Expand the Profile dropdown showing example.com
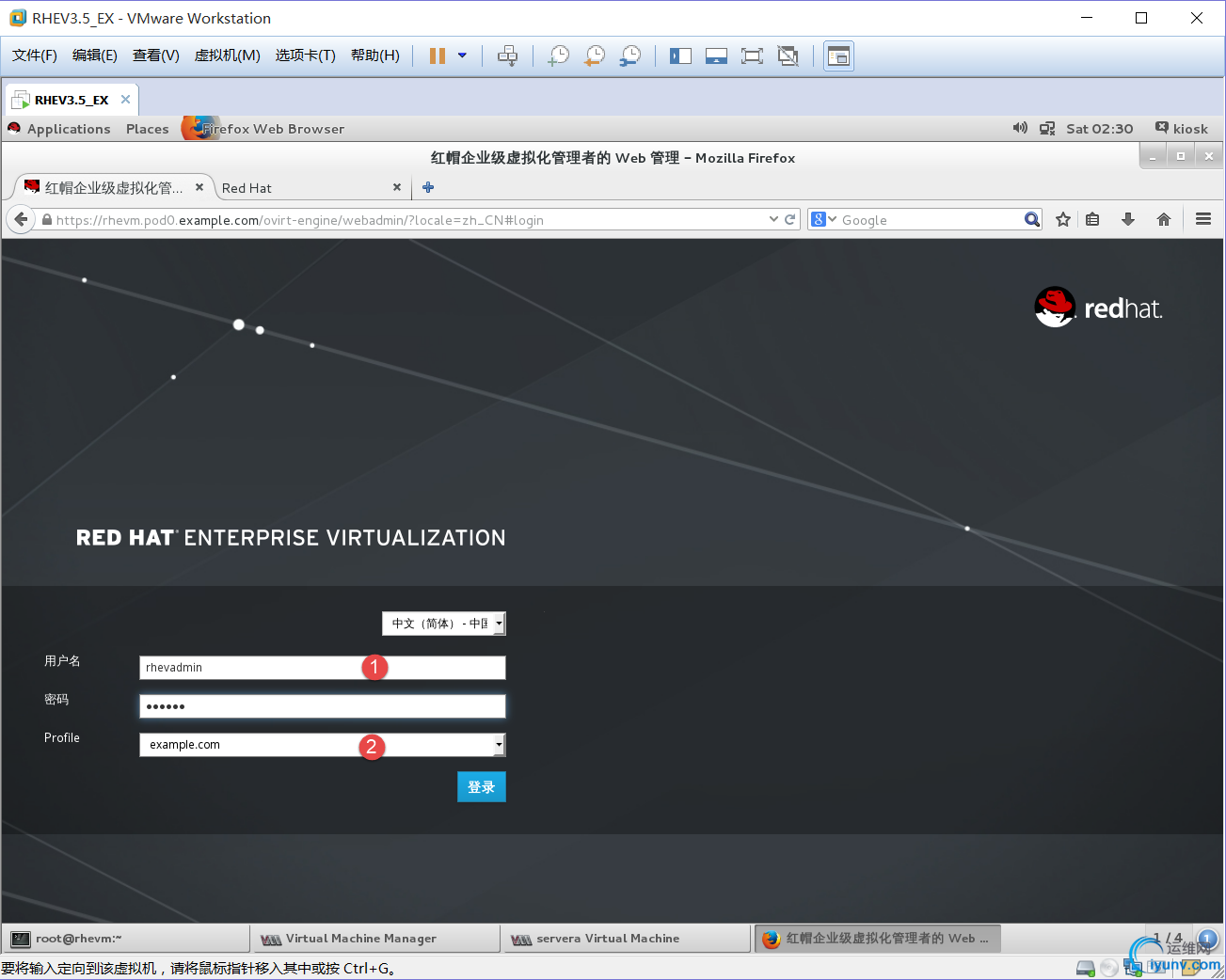This screenshot has height=980, width=1226. [x=323, y=745]
